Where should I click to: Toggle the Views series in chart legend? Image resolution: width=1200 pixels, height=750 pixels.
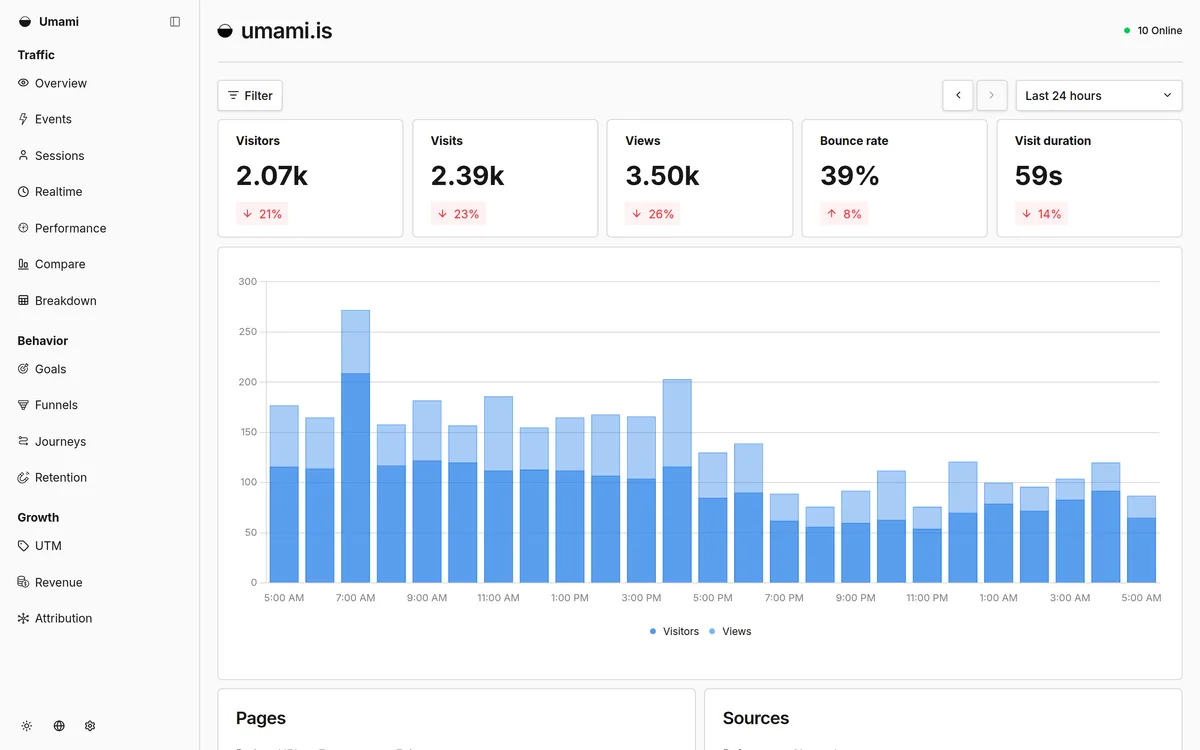point(730,631)
